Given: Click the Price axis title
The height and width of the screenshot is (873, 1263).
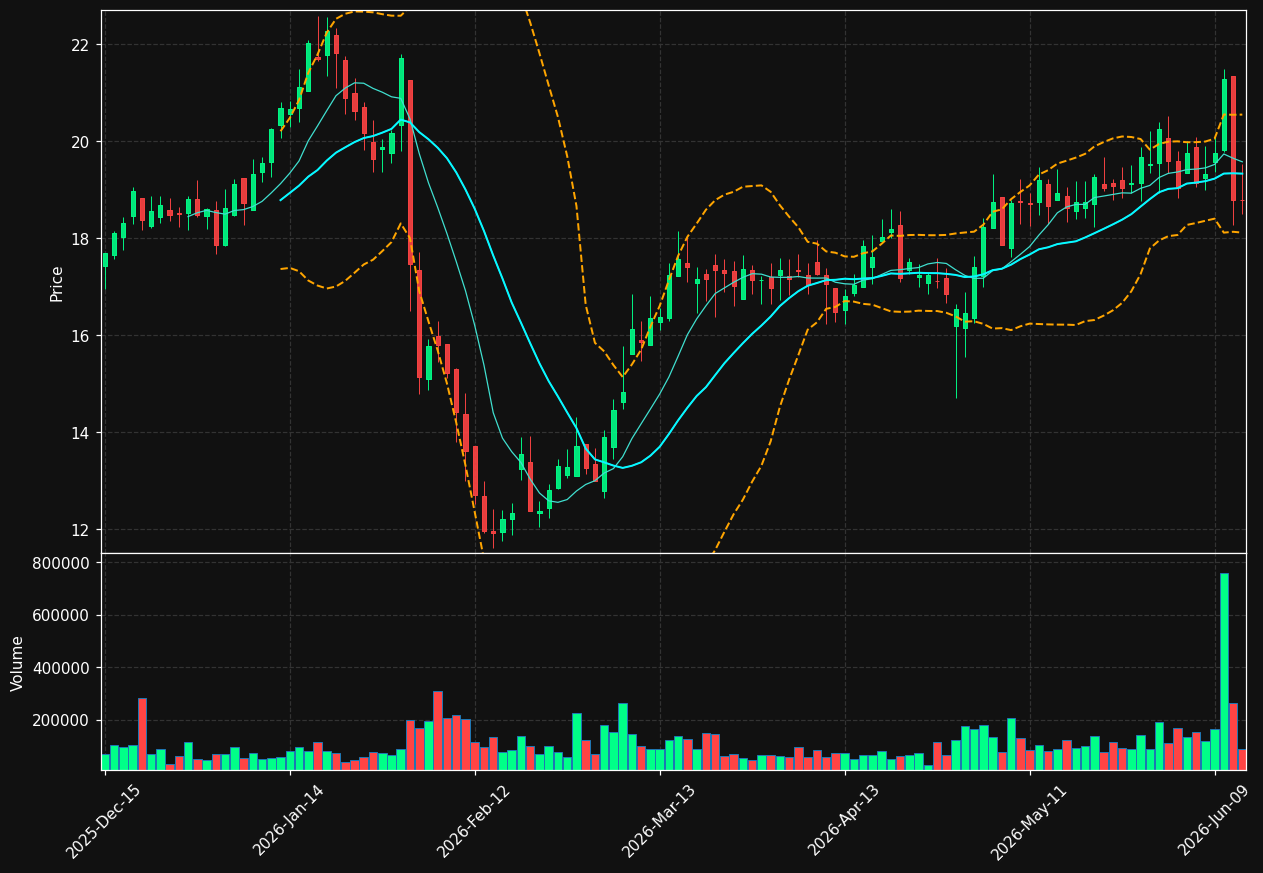Looking at the screenshot, I should click(57, 283).
